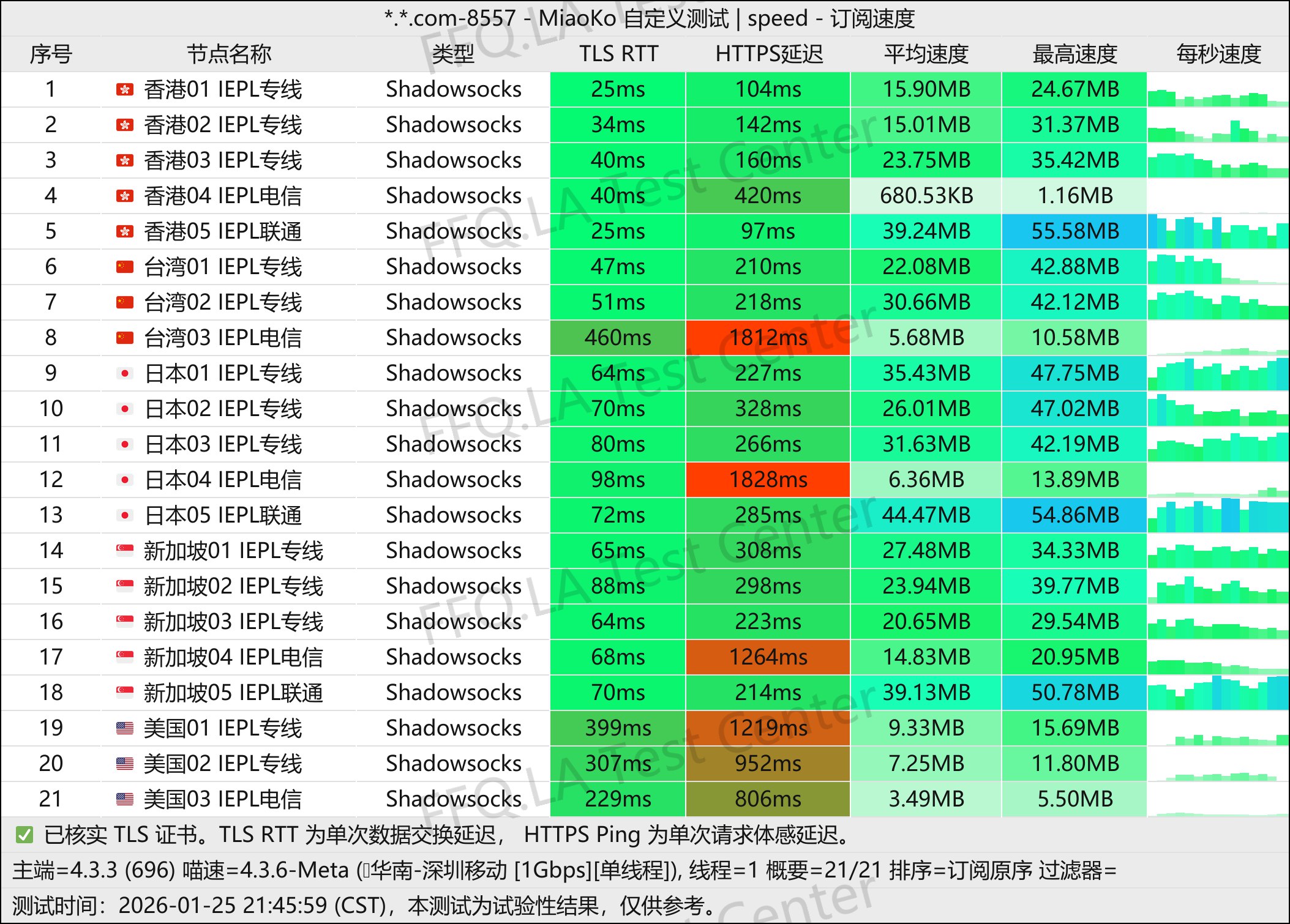This screenshot has width=1290, height=924.
Task: Click the 55.58MB max speed cell
Action: point(1074,231)
